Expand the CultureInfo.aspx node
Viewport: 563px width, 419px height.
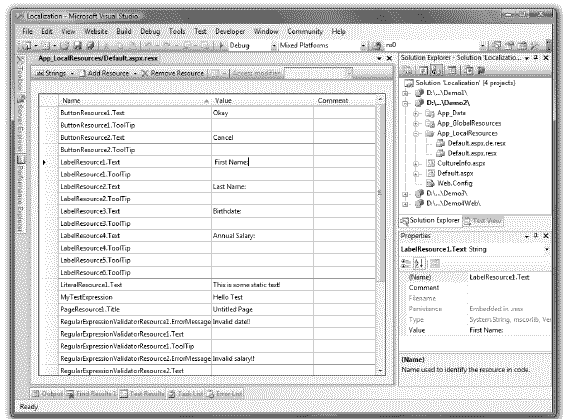(416, 164)
